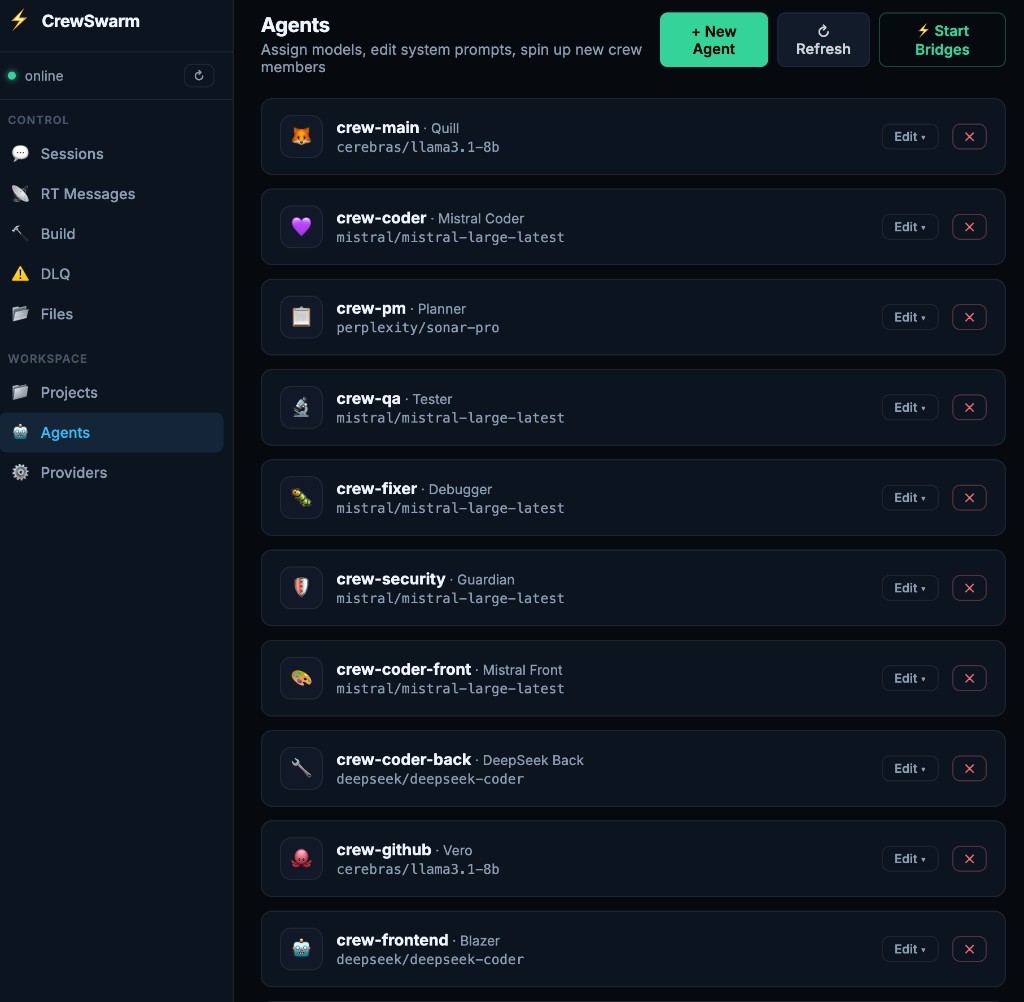This screenshot has width=1024, height=1002.
Task: Click the + New Agent button
Action: (713, 40)
